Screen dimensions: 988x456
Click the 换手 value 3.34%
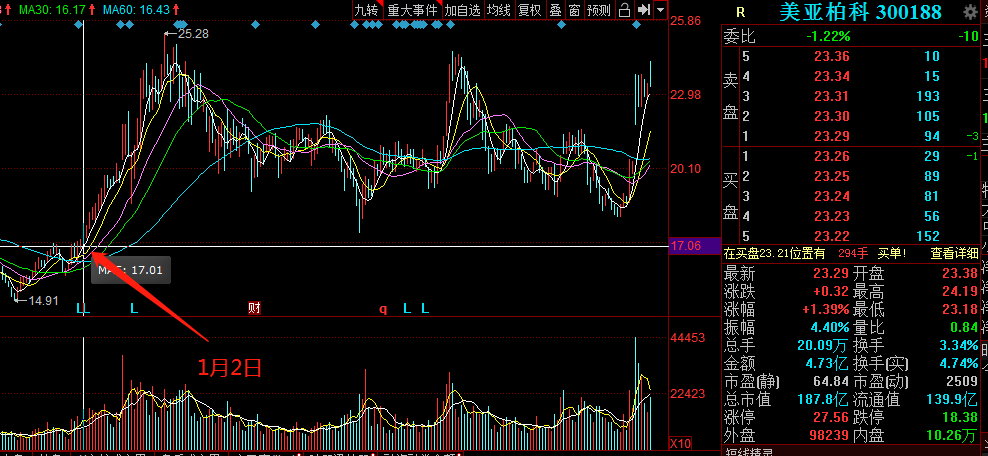(956, 345)
